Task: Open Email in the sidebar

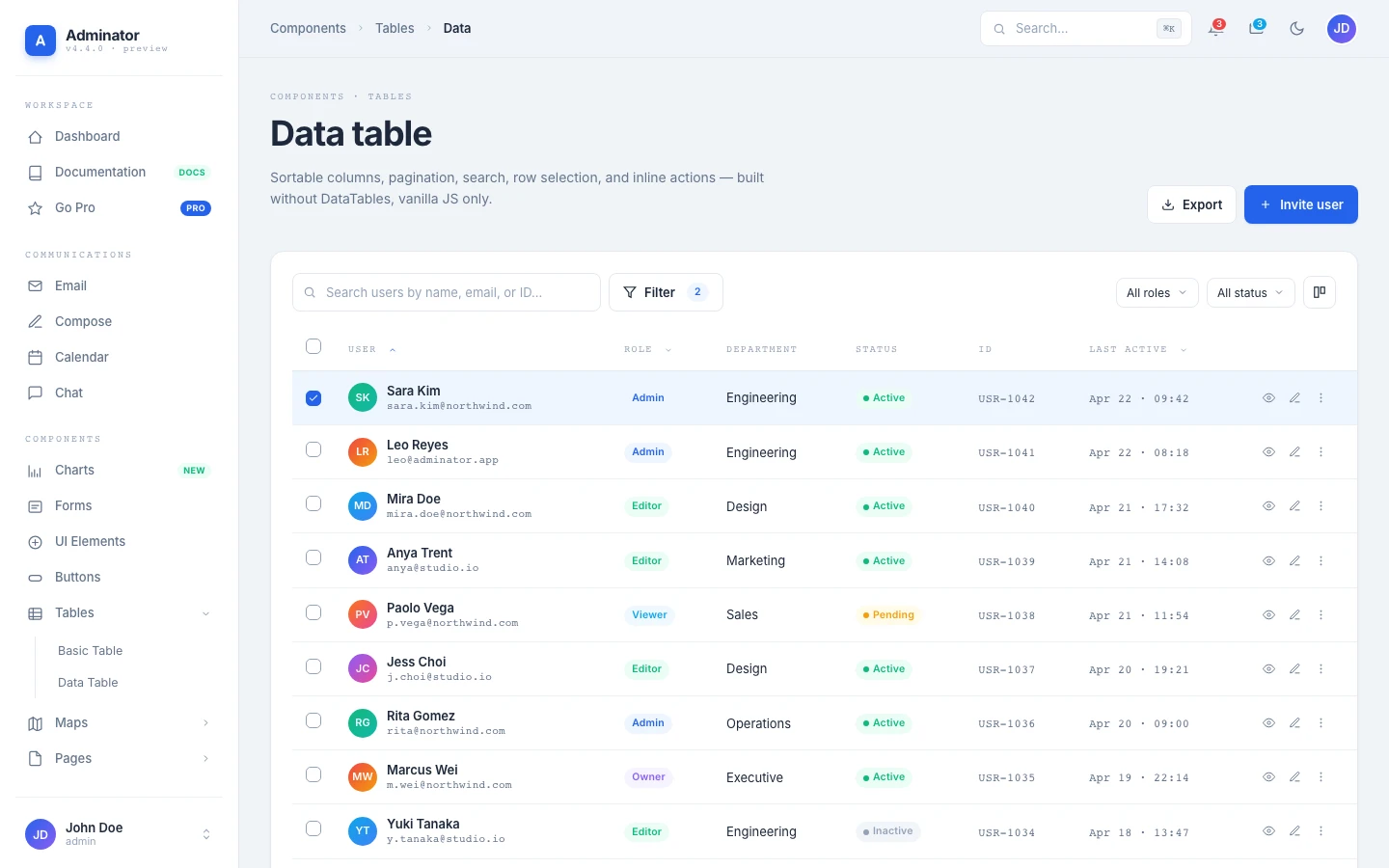Action: click(x=119, y=286)
